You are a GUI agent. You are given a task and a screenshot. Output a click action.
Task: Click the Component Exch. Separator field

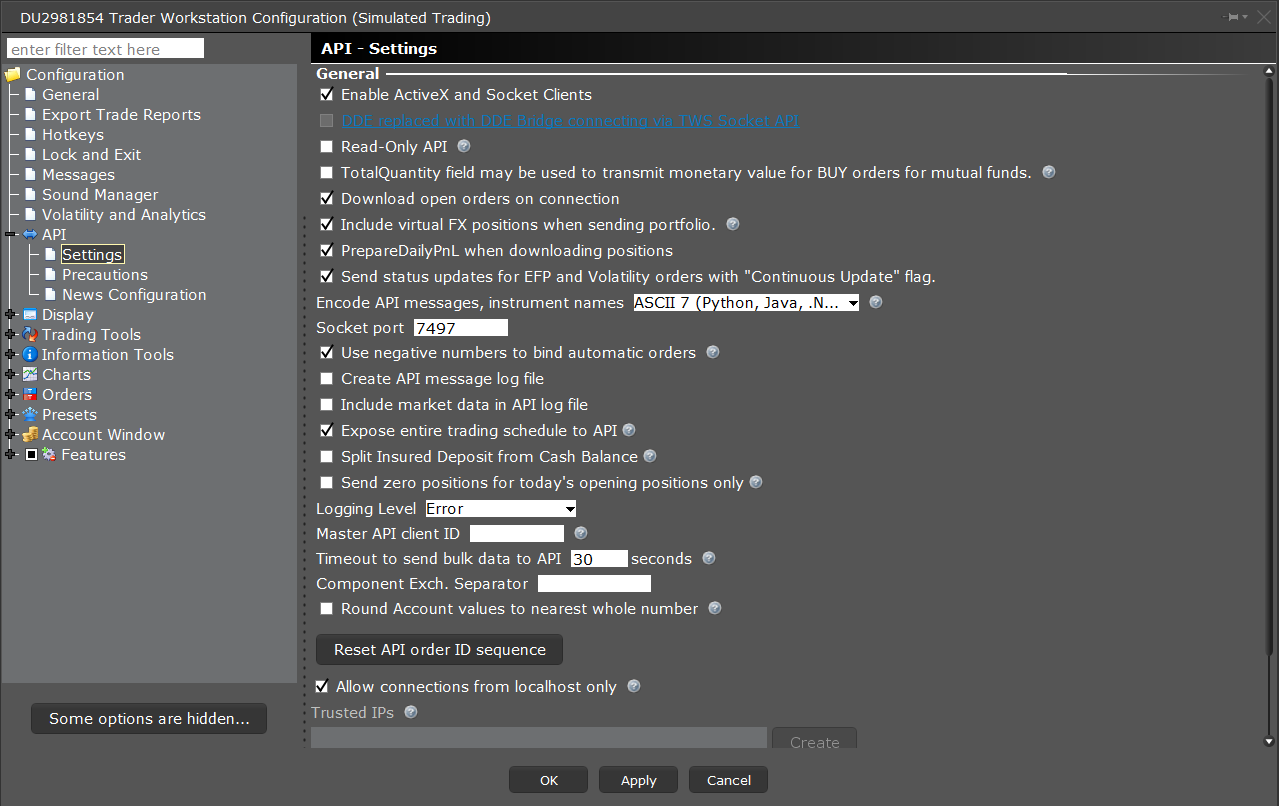point(594,584)
